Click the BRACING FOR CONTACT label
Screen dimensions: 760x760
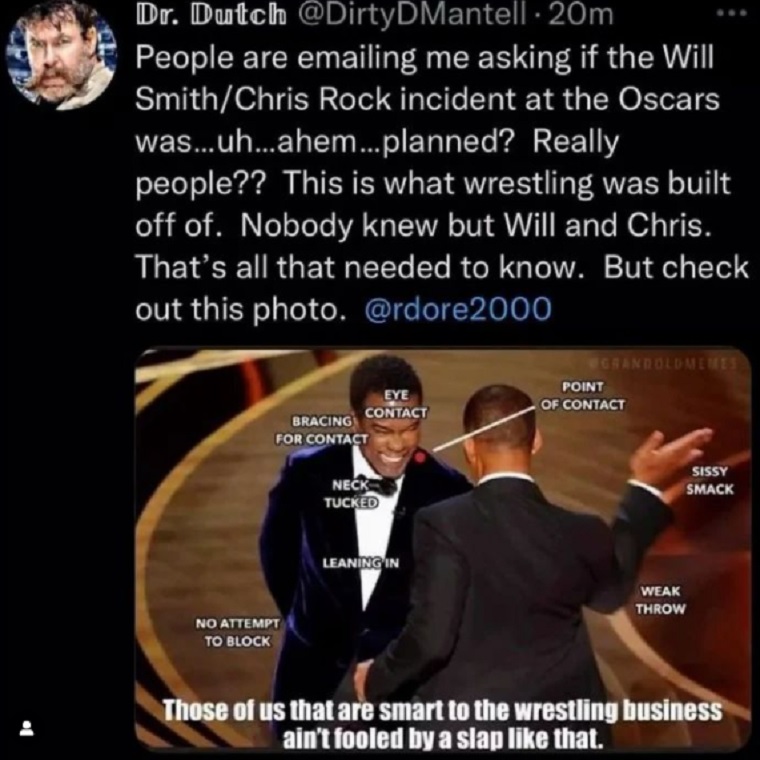[322, 430]
